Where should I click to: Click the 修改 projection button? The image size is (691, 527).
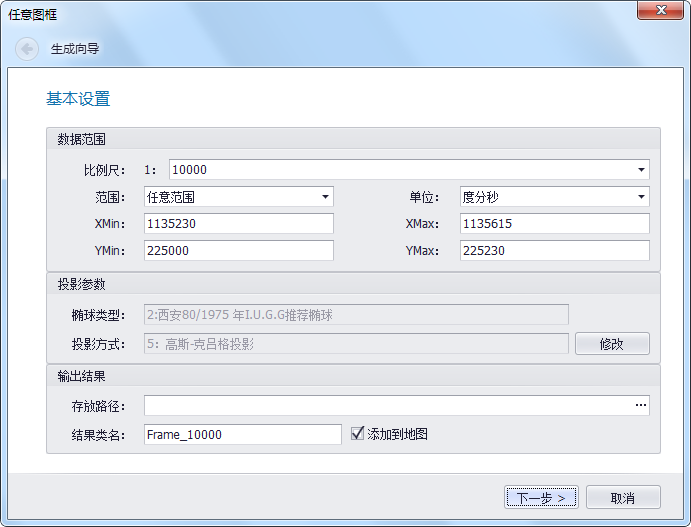(x=611, y=344)
